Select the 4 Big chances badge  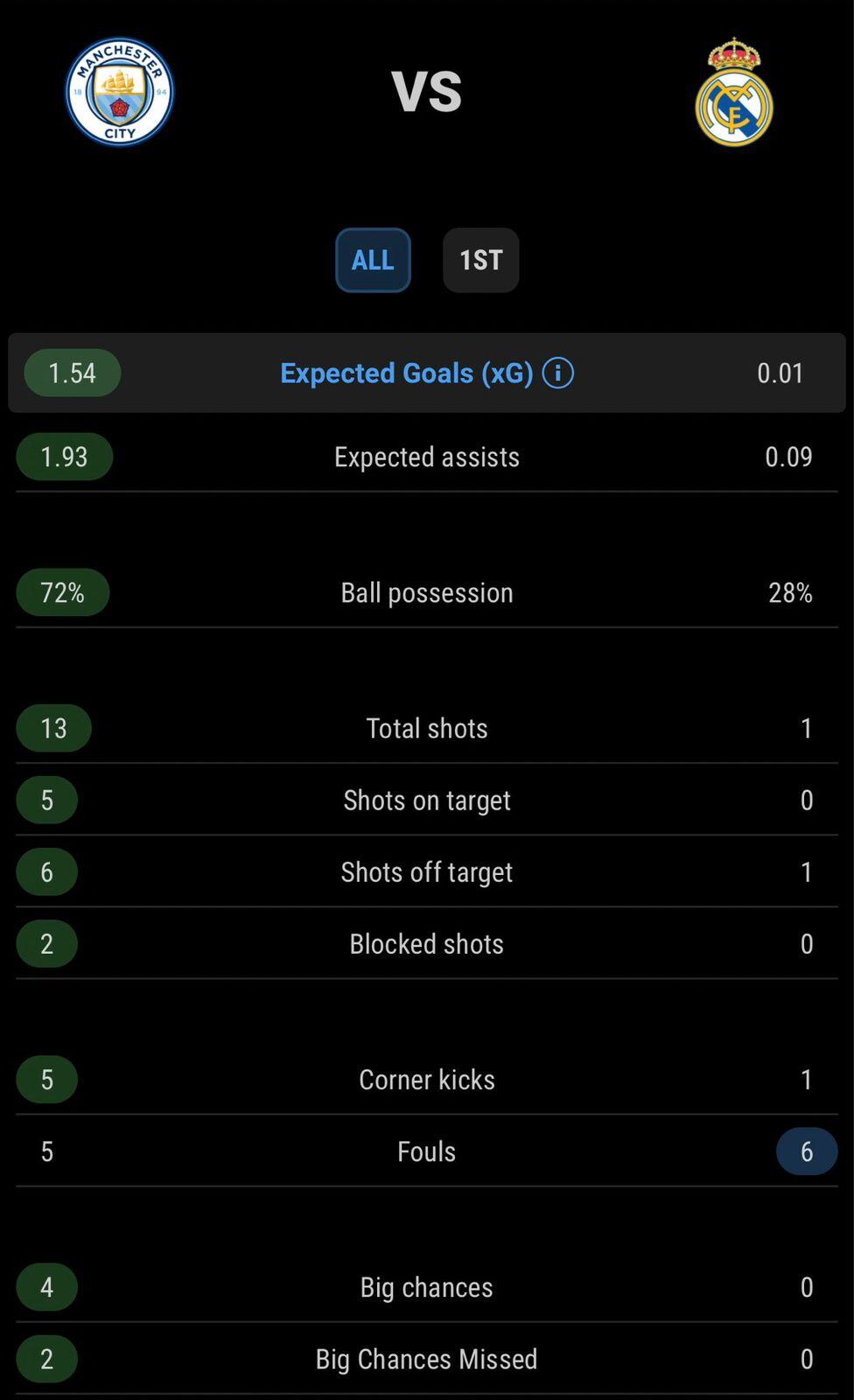pos(47,1286)
